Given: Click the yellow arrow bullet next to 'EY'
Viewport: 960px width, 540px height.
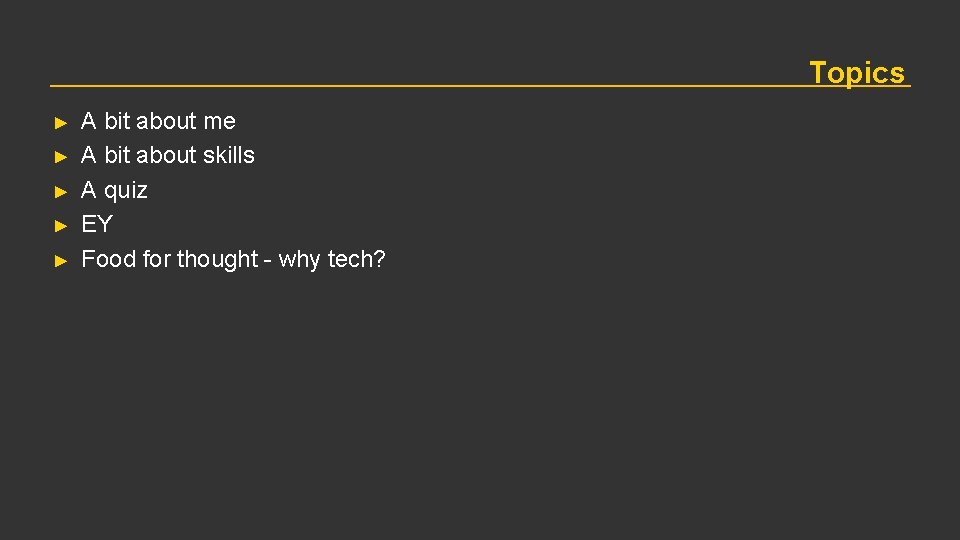Looking at the screenshot, I should pyautogui.click(x=61, y=227).
